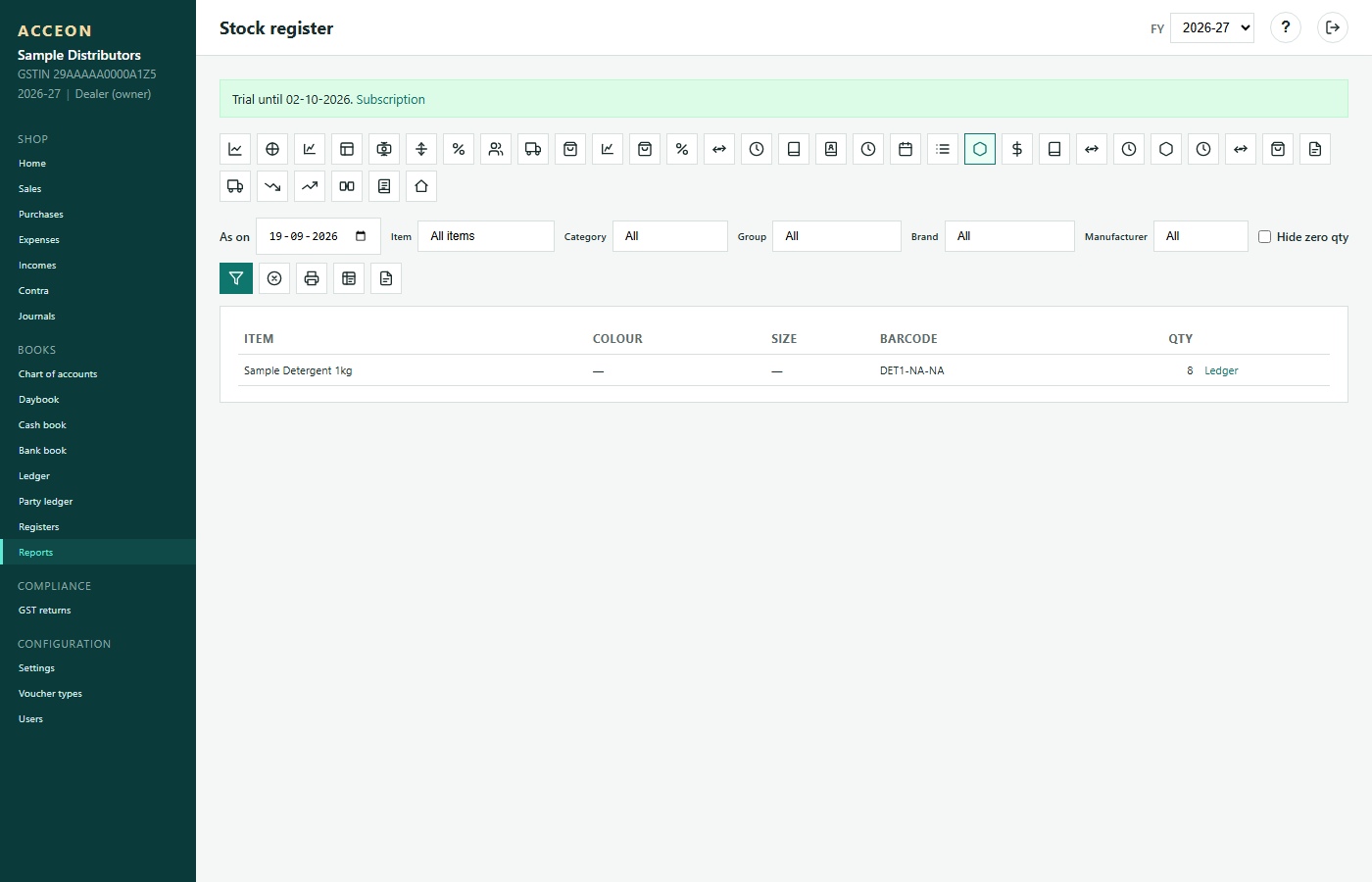Open the dollar sign report icon
The height and width of the screenshot is (882, 1372).
click(1017, 149)
